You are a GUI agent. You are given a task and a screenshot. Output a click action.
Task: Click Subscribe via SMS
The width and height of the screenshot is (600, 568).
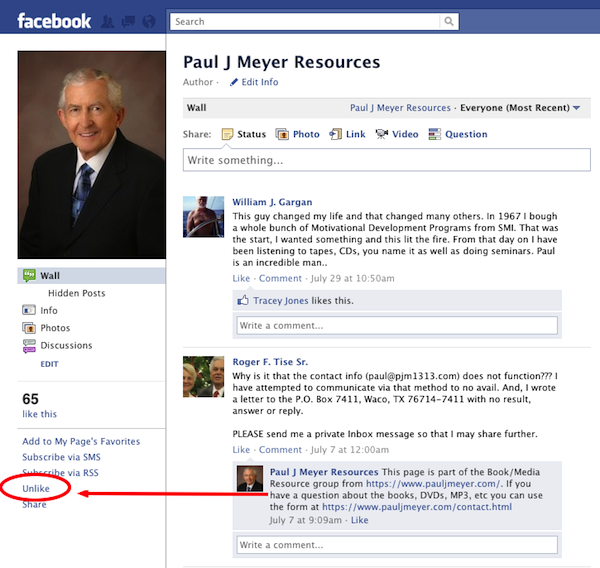tap(61, 457)
